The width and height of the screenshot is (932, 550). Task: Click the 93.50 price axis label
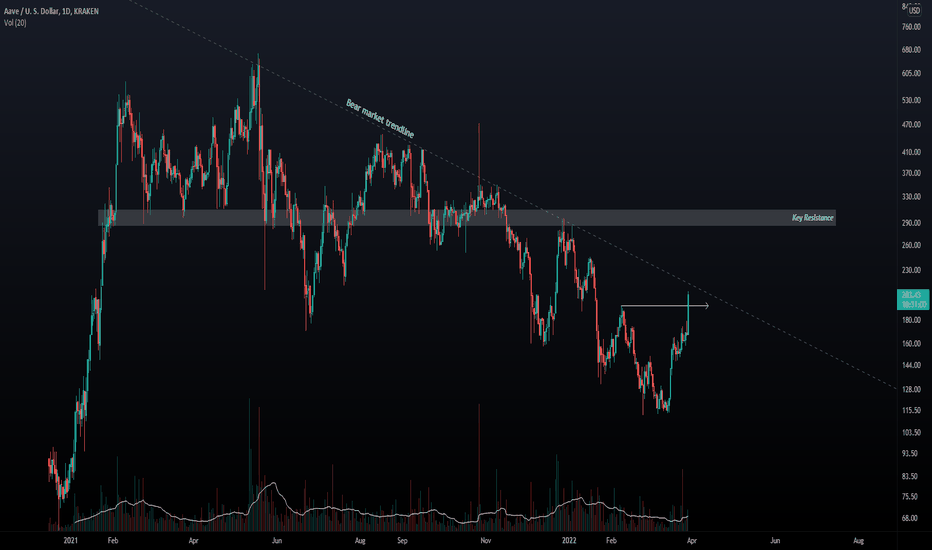pos(910,454)
